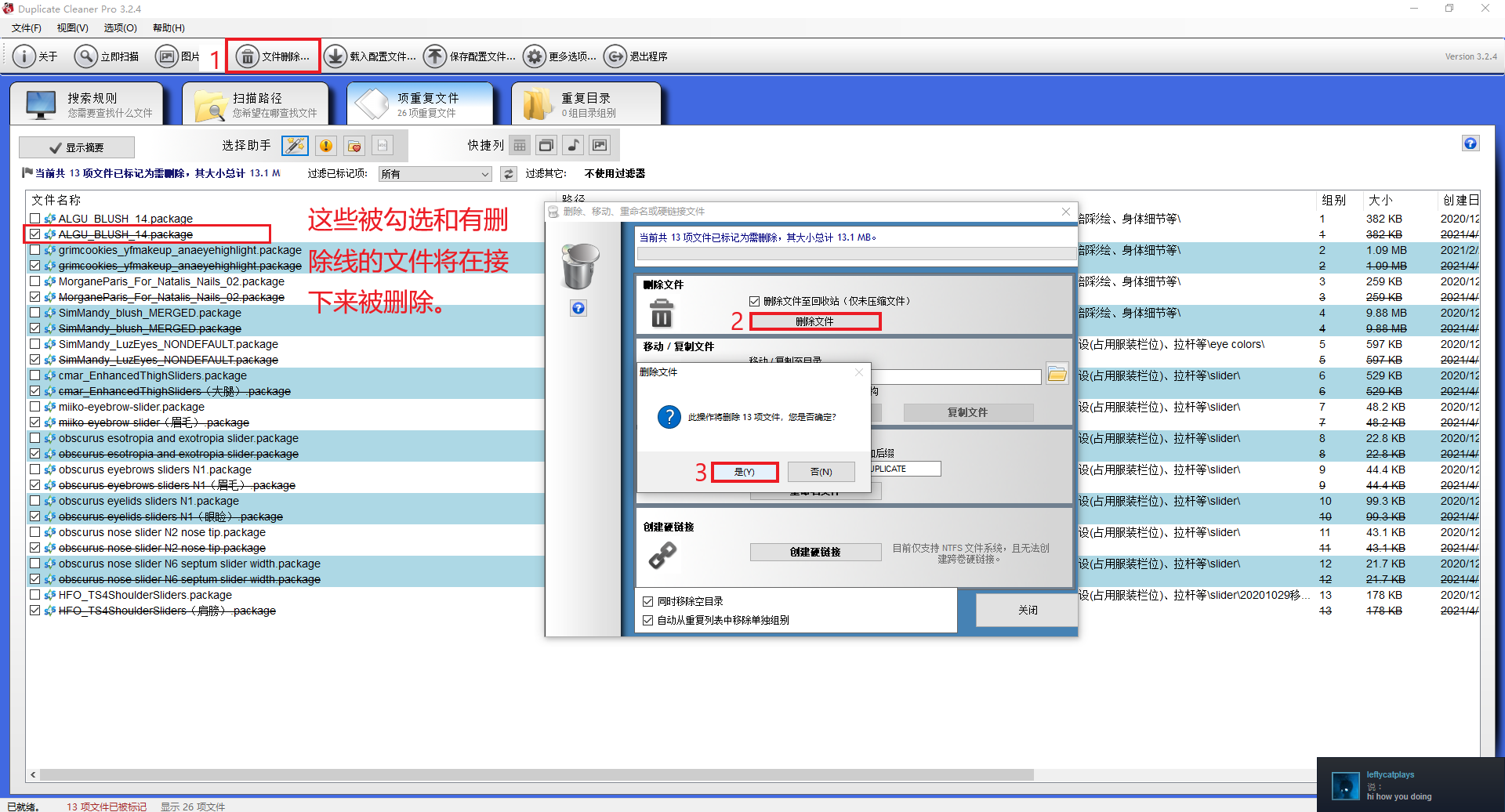Uncheck struck-through MorganeParis Nails package

click(34, 297)
